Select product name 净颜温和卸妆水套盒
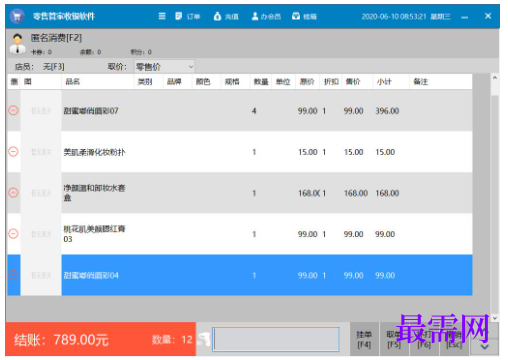This screenshot has height=360, width=508. (x=94, y=193)
